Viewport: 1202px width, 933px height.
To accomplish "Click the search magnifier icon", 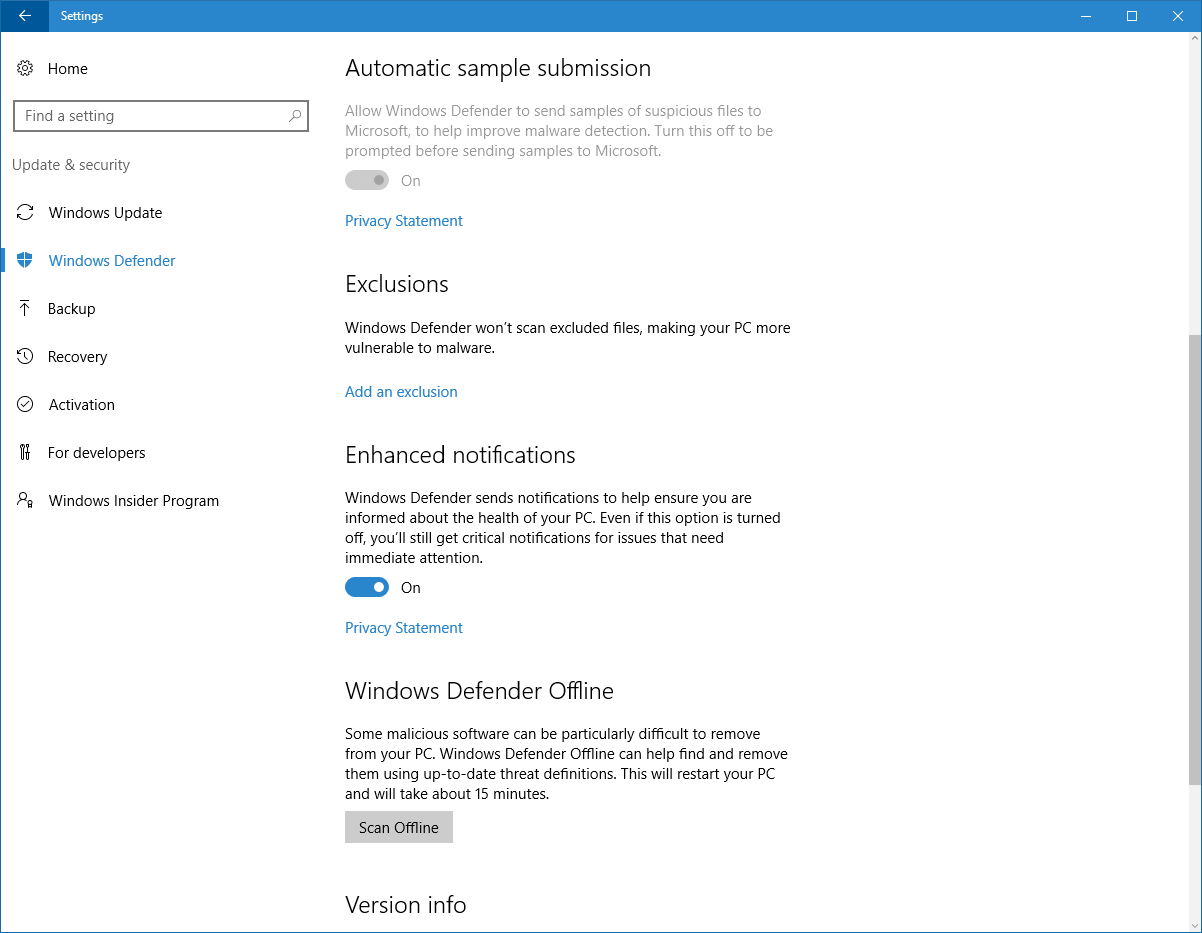I will coord(295,116).
